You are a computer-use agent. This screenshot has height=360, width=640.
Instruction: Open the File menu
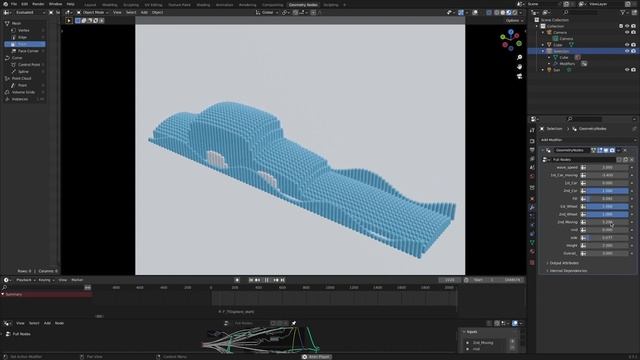point(13,4)
